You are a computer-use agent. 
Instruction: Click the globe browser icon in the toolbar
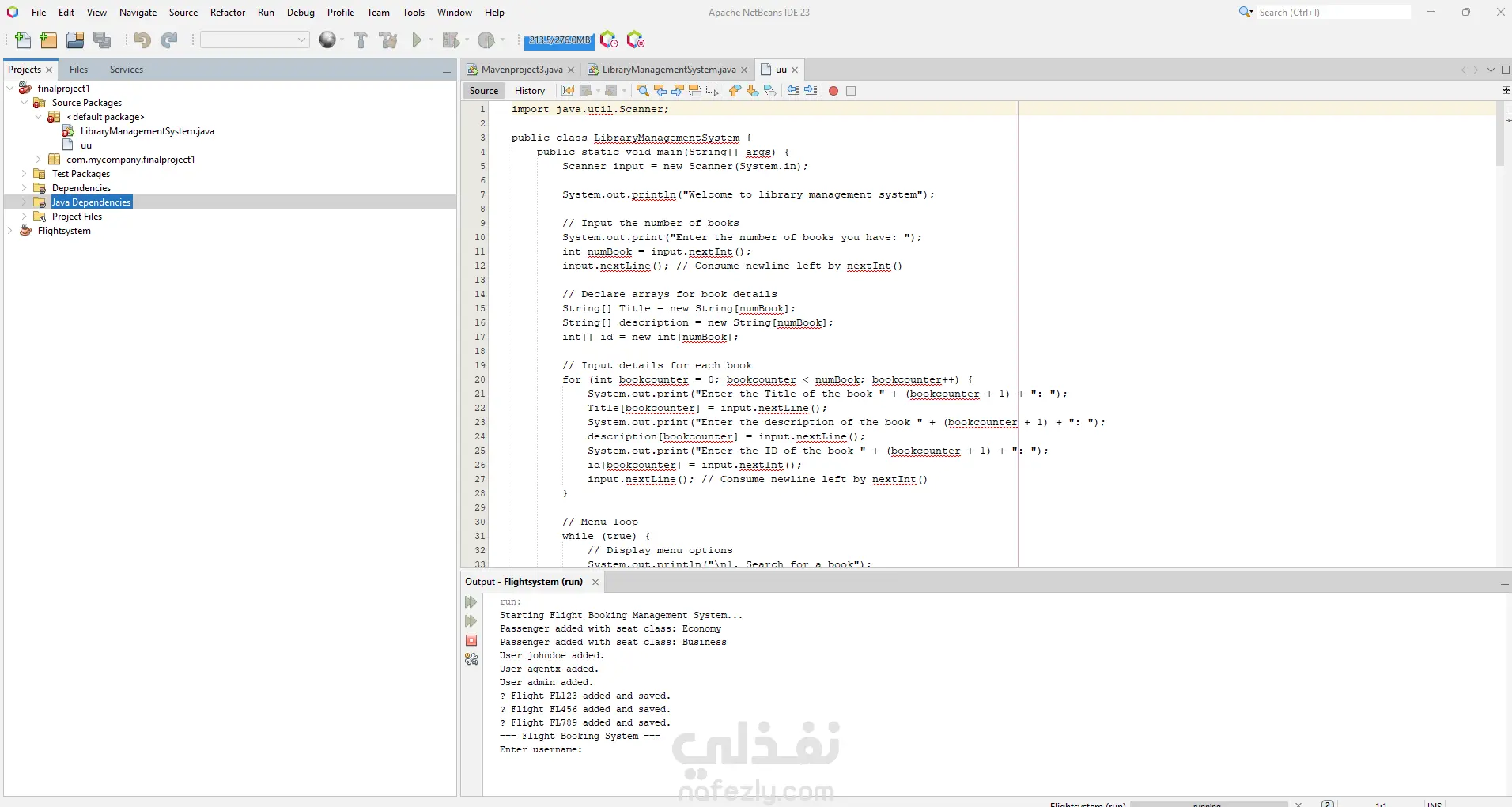(327, 40)
